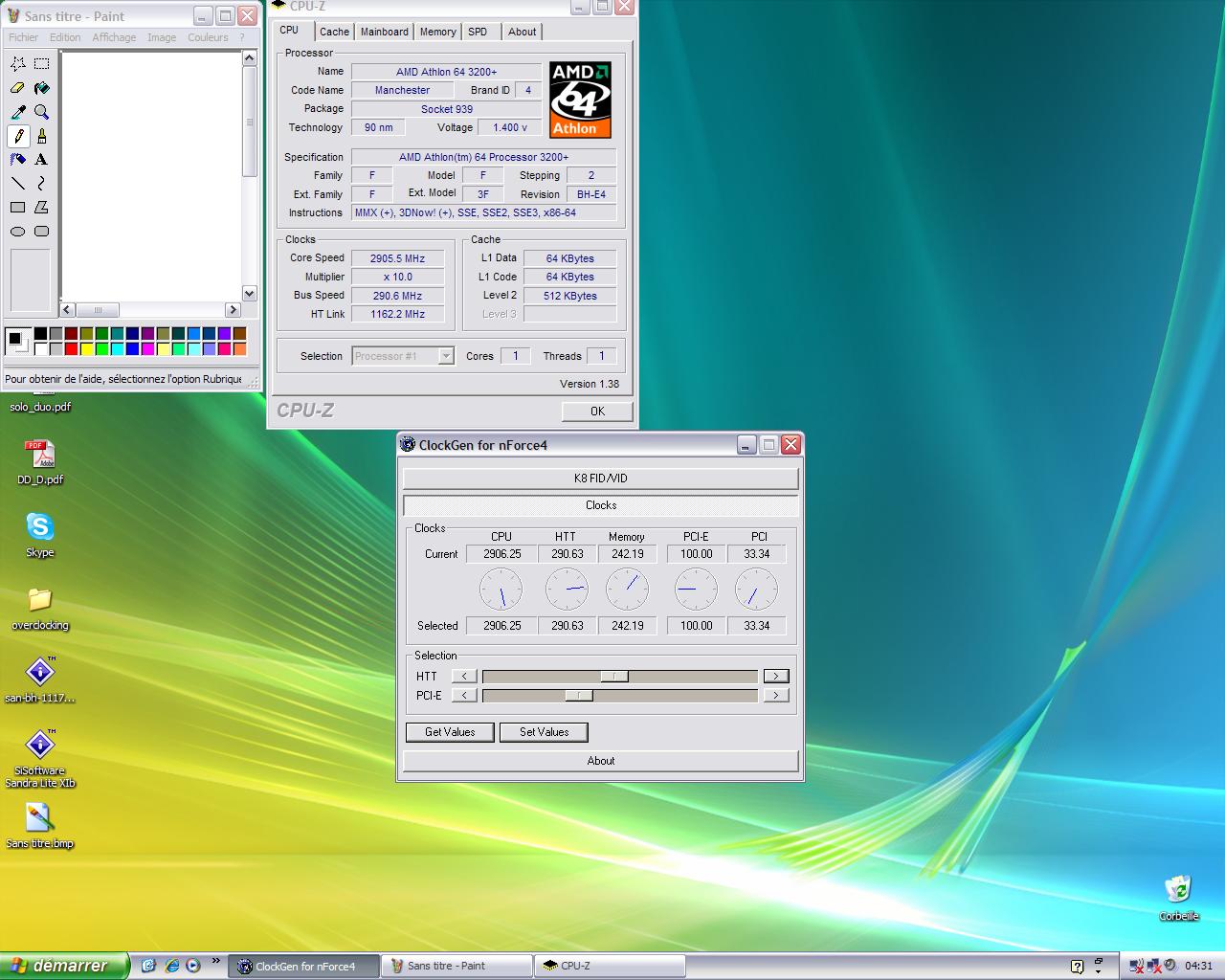Open the Affichage menu in Paint

(x=114, y=37)
